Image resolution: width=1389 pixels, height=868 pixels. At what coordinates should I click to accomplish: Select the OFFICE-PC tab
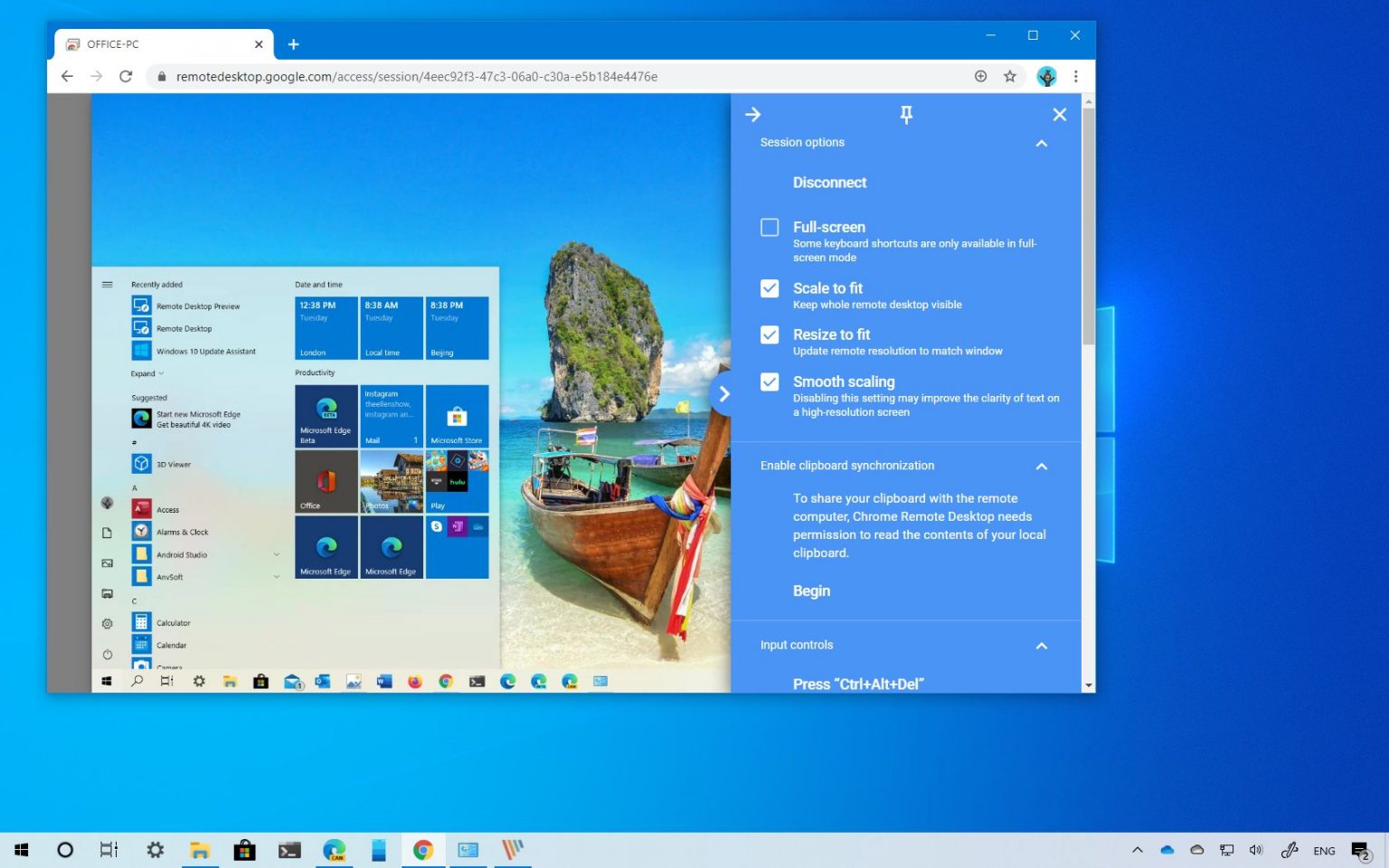point(163,44)
